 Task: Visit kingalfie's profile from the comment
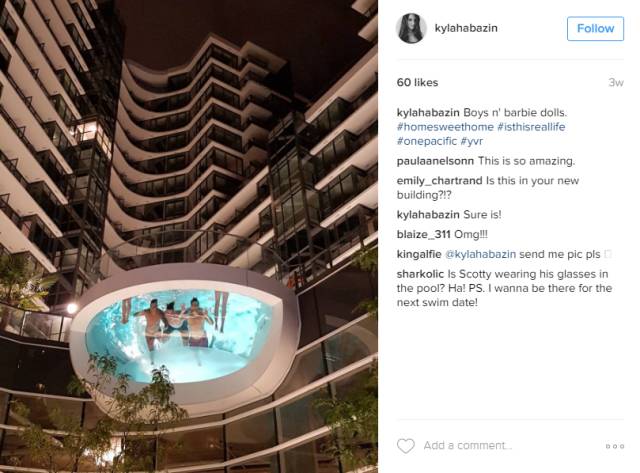[419, 254]
